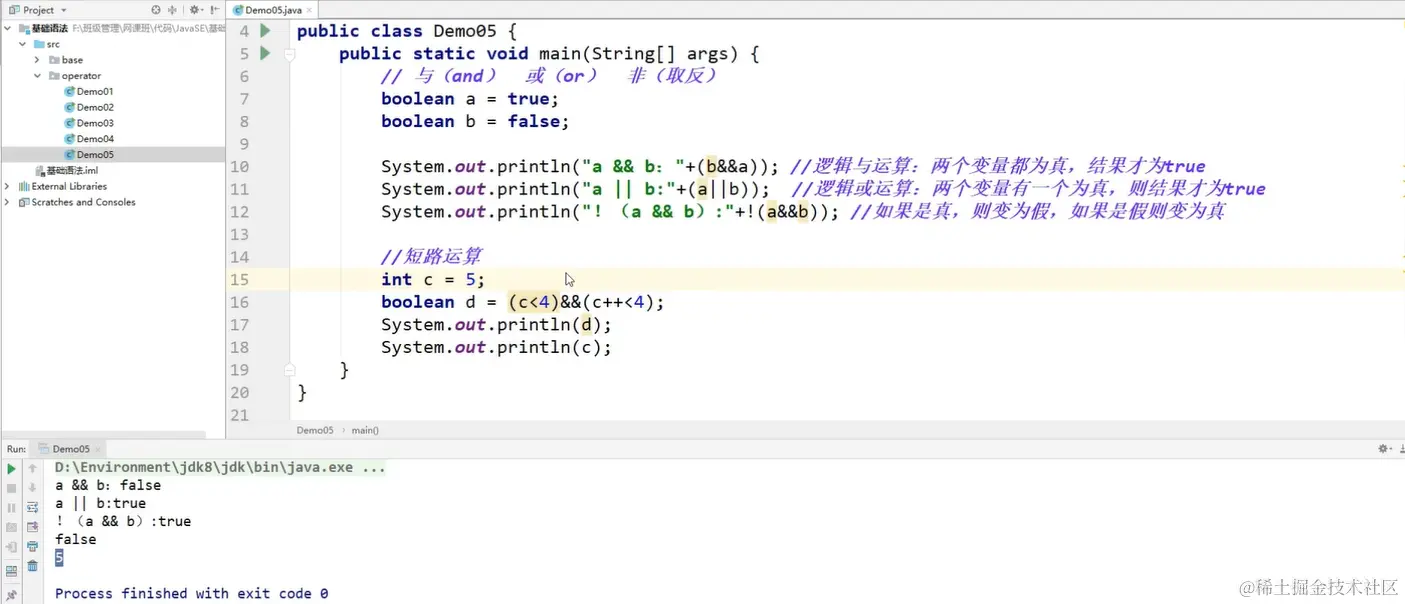The height and width of the screenshot is (604, 1405).
Task: Expand Scratches and Consoles node
Action: point(8,202)
